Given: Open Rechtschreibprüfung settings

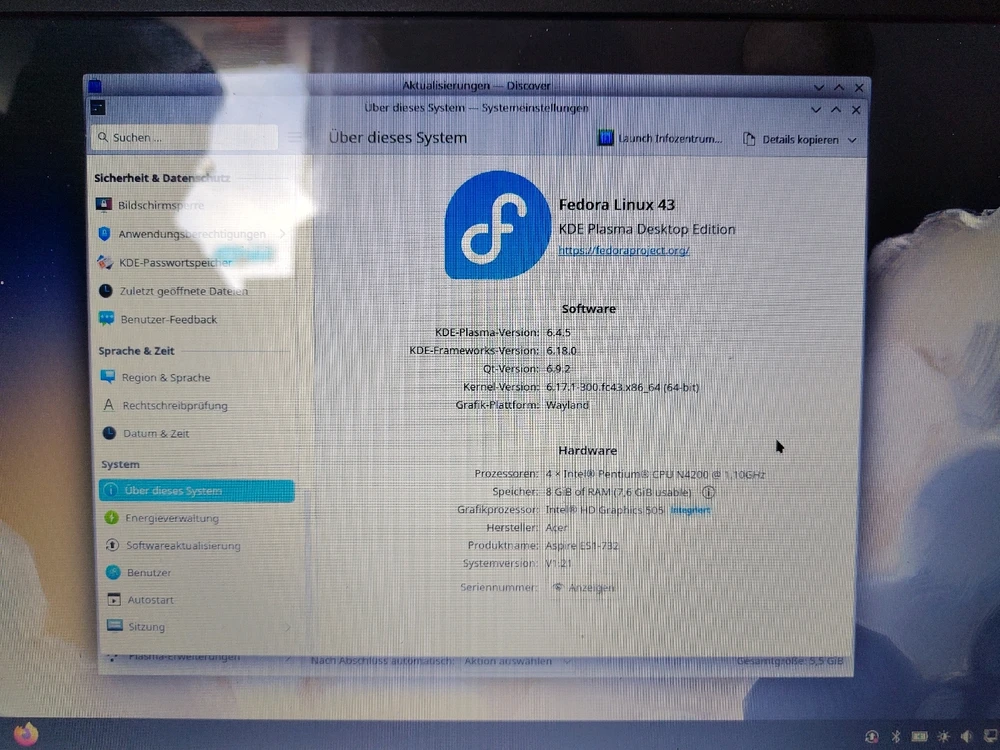Looking at the screenshot, I should click(174, 406).
